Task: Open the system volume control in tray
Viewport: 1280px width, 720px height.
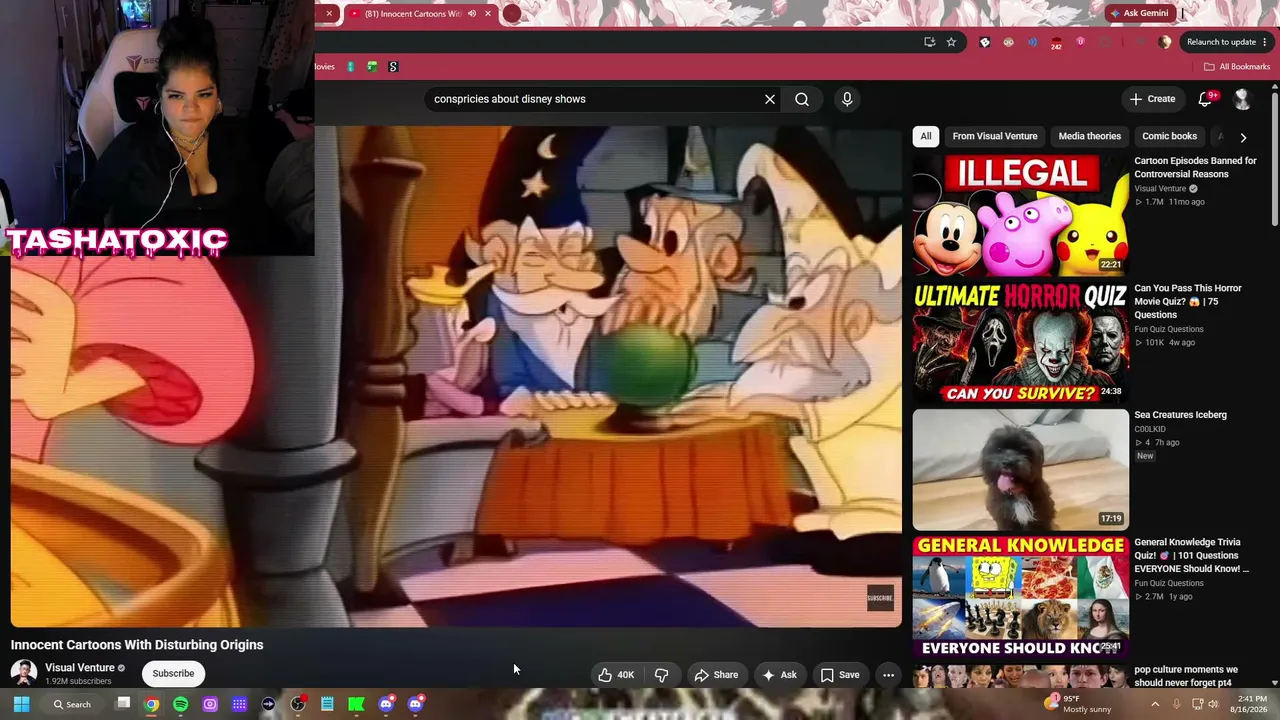Action: [1214, 704]
